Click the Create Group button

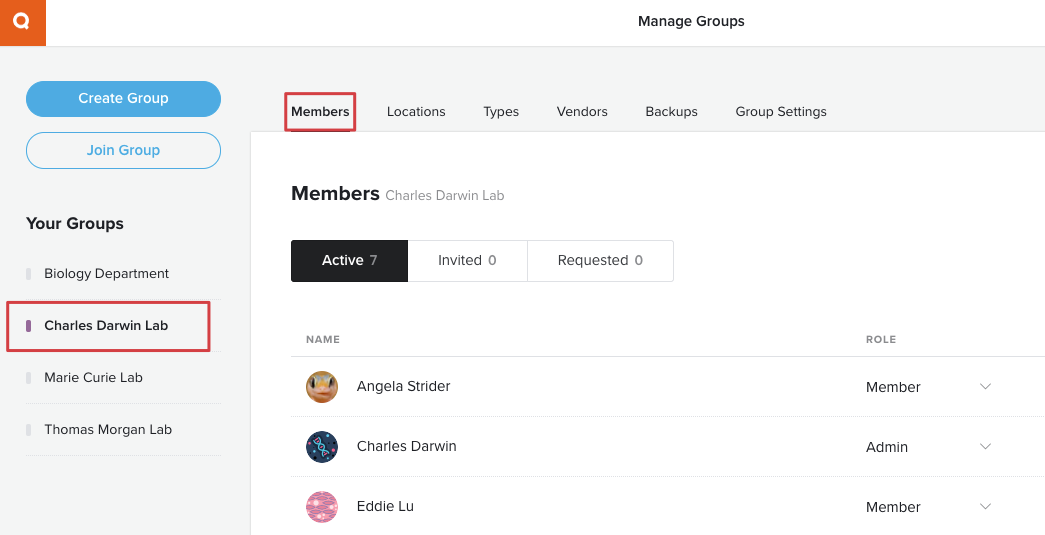(x=123, y=99)
